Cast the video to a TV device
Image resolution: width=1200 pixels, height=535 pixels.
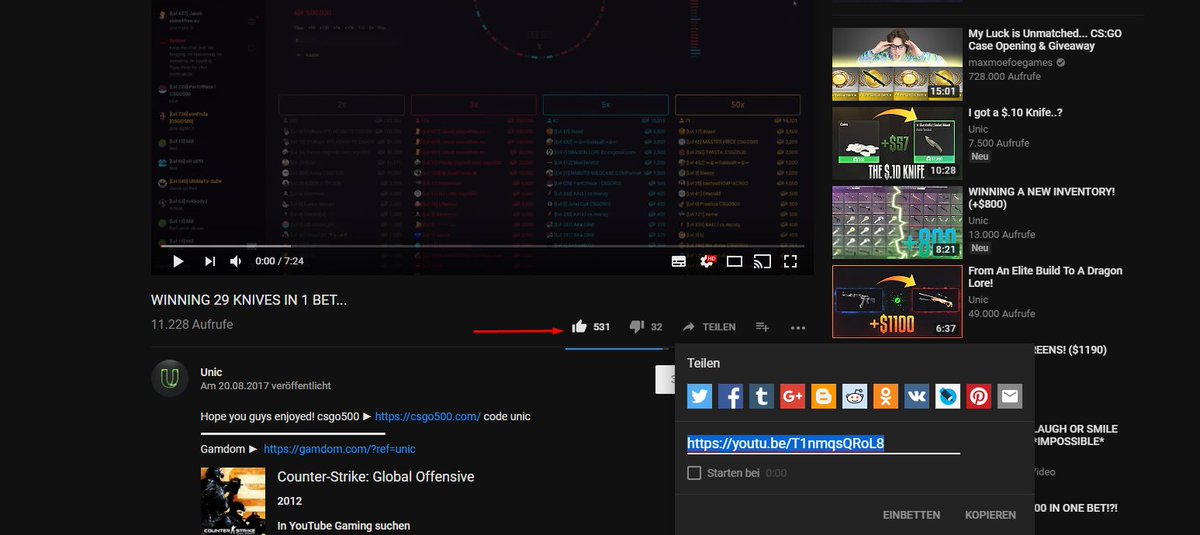[x=762, y=261]
